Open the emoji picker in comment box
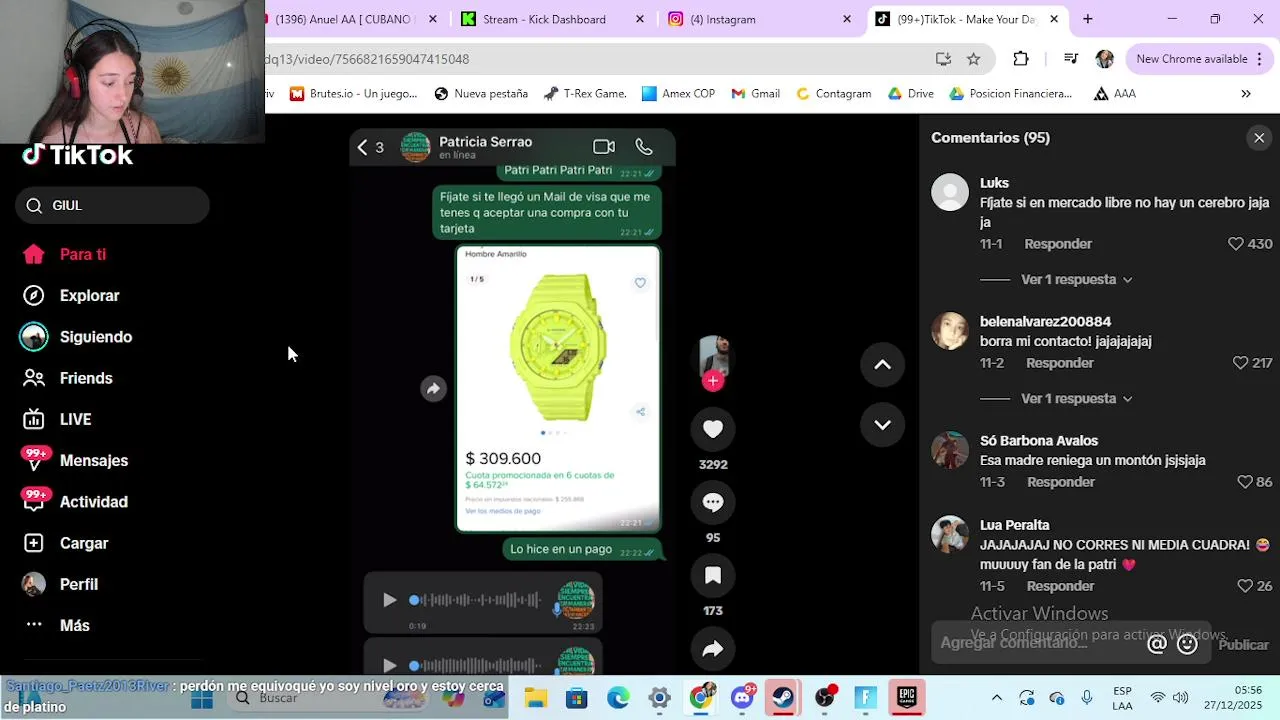This screenshot has height=720, width=1280. [x=1187, y=644]
